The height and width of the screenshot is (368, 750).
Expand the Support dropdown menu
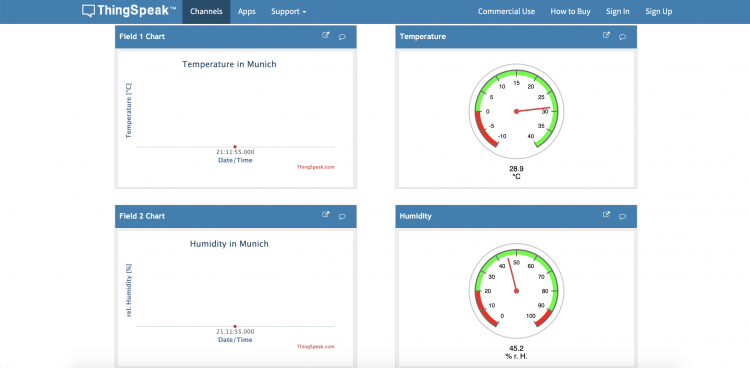[288, 11]
